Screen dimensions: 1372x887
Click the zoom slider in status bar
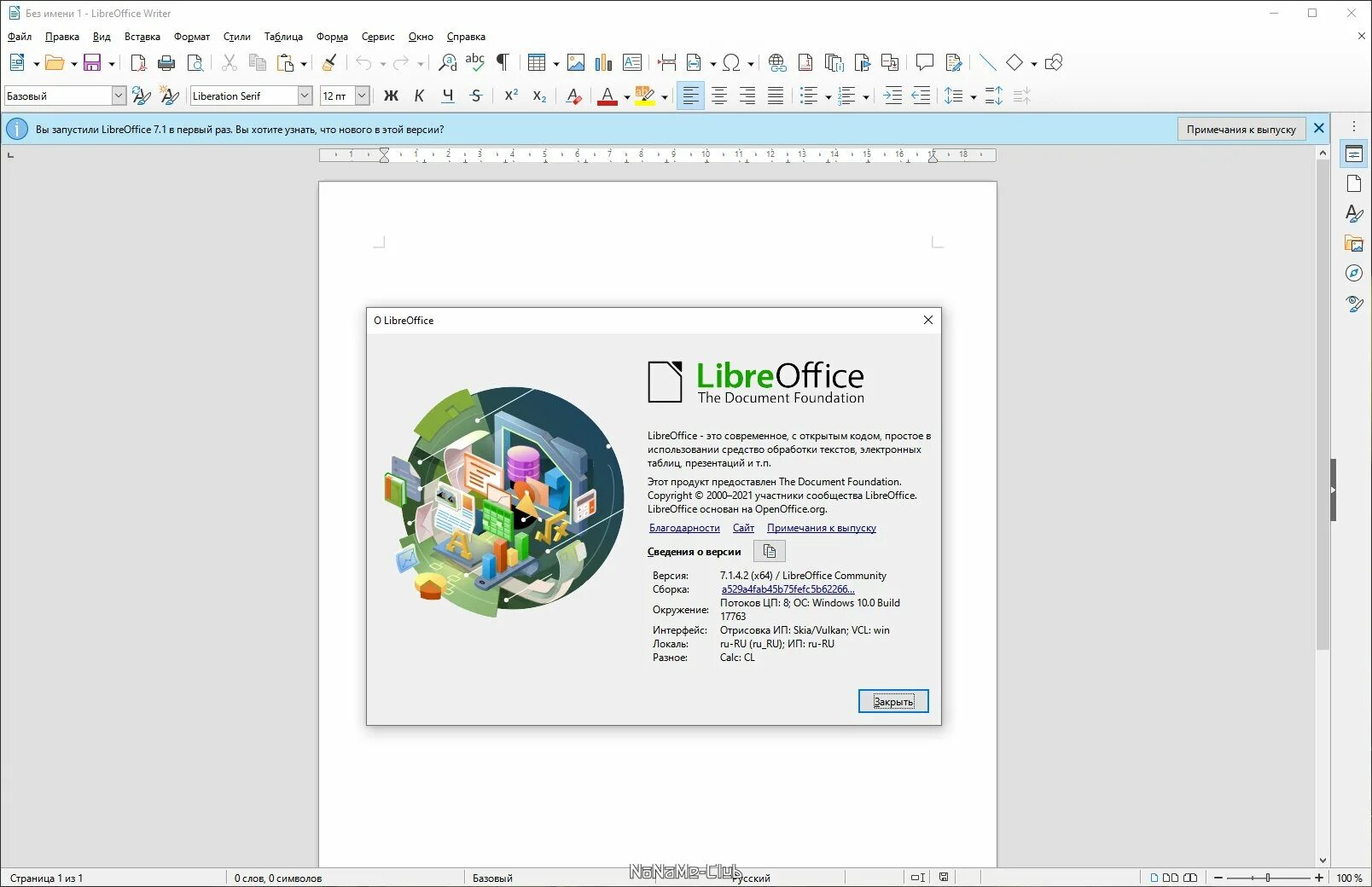coord(1268,878)
